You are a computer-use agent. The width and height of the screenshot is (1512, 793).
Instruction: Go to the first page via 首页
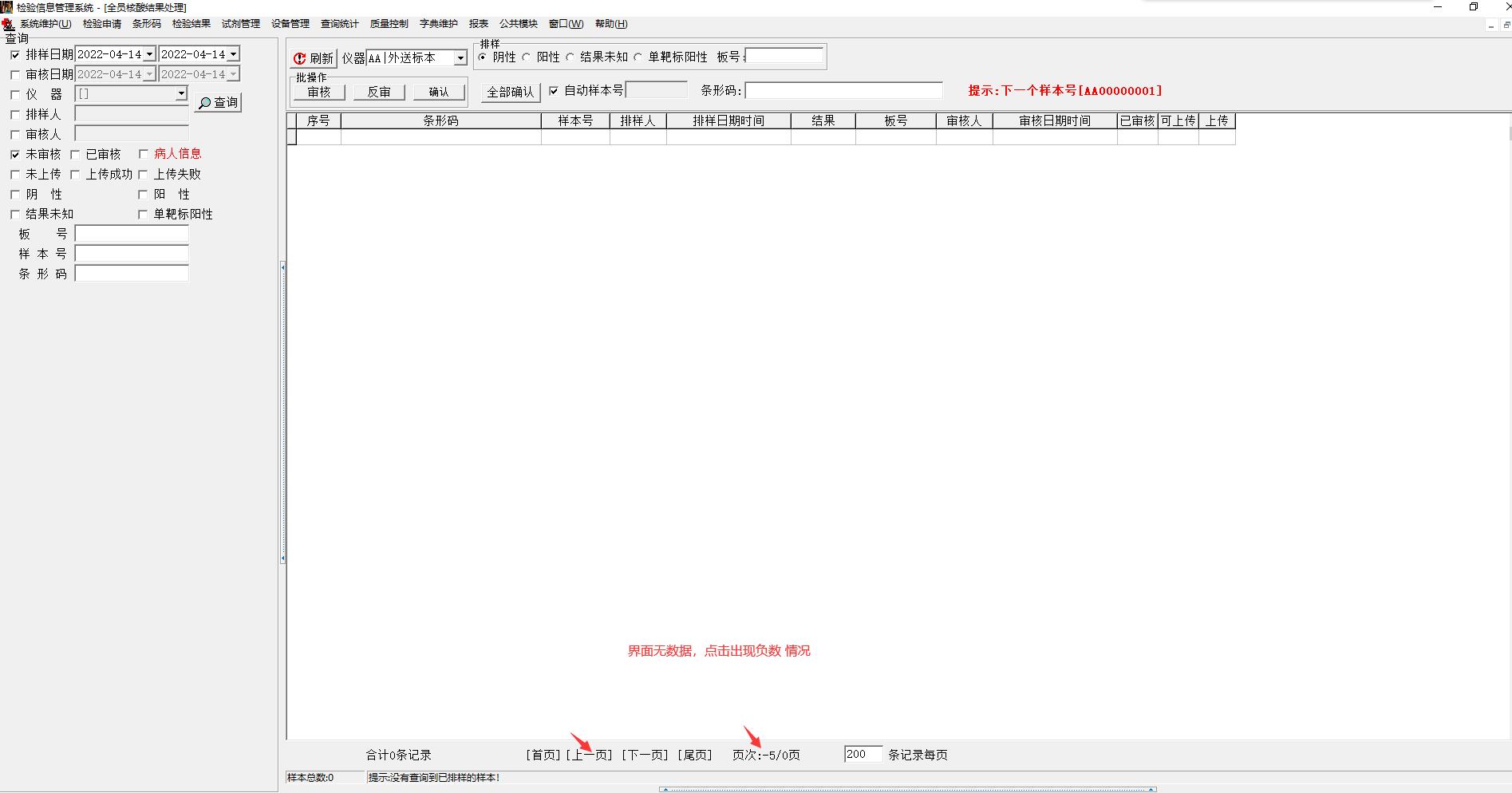pyautogui.click(x=543, y=755)
